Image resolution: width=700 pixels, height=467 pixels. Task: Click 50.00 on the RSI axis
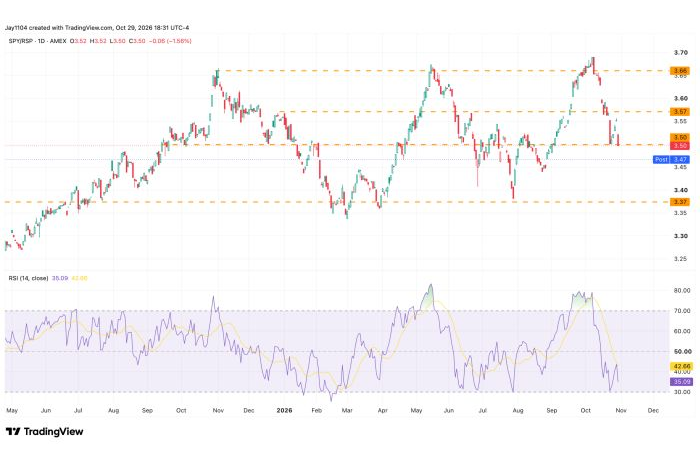point(682,351)
